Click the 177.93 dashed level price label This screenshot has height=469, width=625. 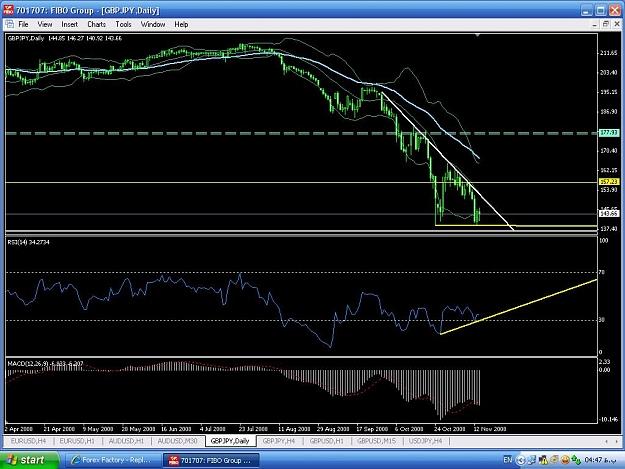(609, 132)
